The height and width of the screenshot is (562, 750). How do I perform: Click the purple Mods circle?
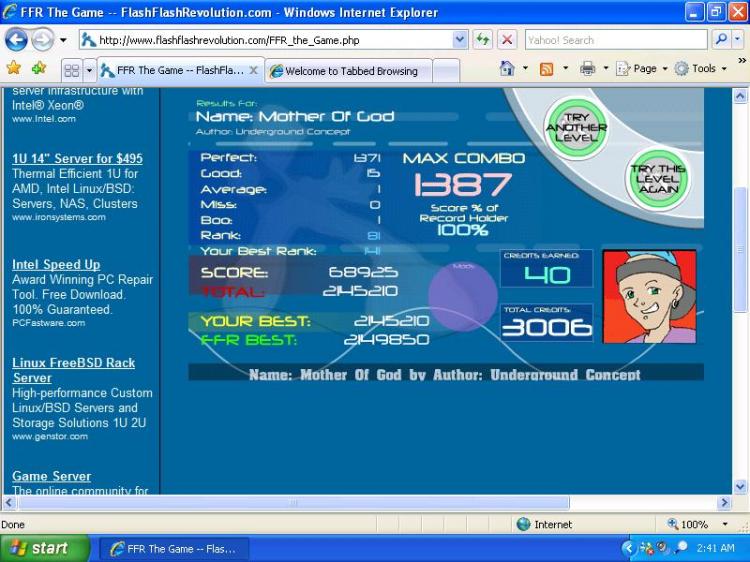coord(463,296)
